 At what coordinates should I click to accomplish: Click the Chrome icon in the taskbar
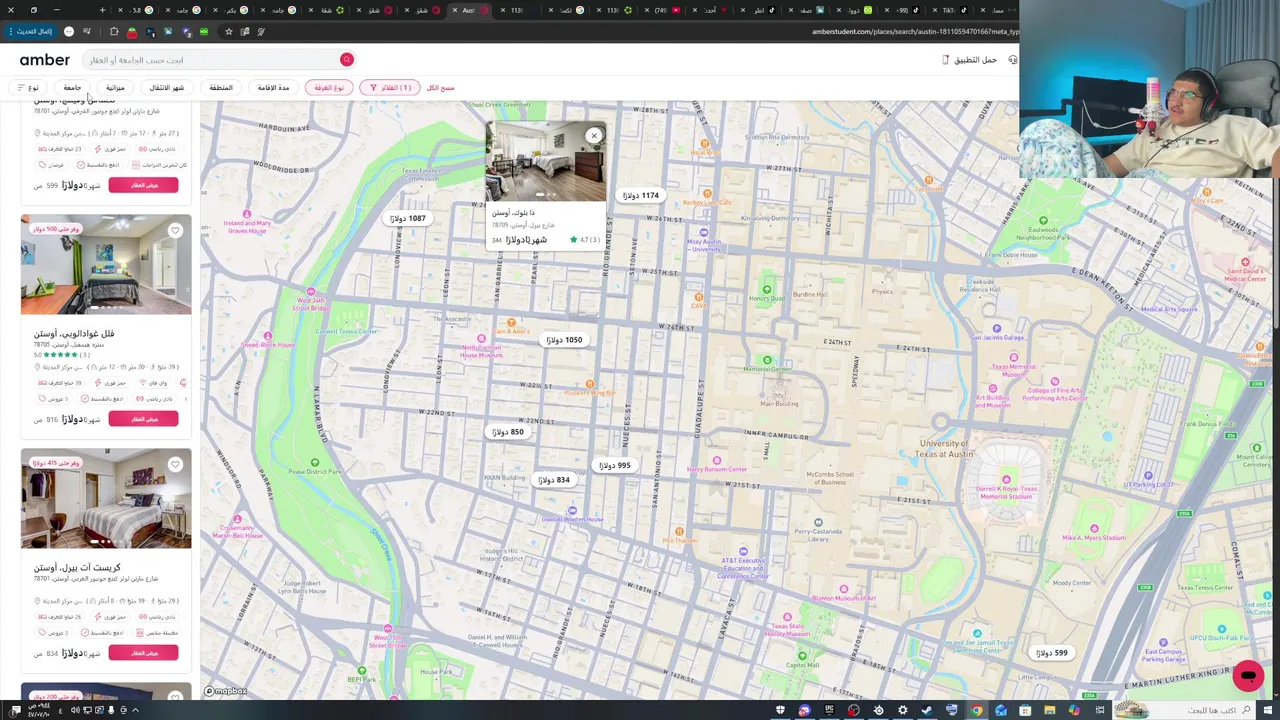976,711
